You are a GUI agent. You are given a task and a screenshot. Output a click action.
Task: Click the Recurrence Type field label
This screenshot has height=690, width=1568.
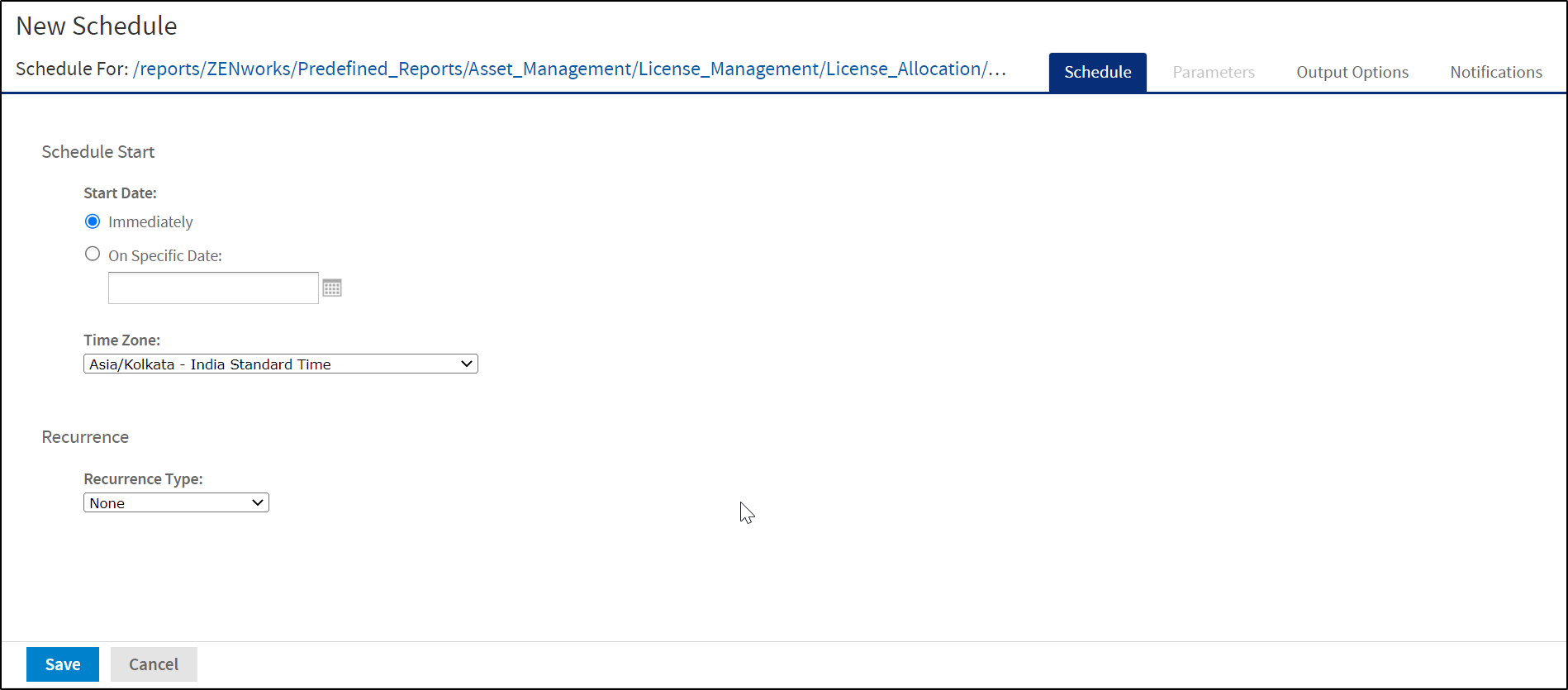tap(143, 479)
